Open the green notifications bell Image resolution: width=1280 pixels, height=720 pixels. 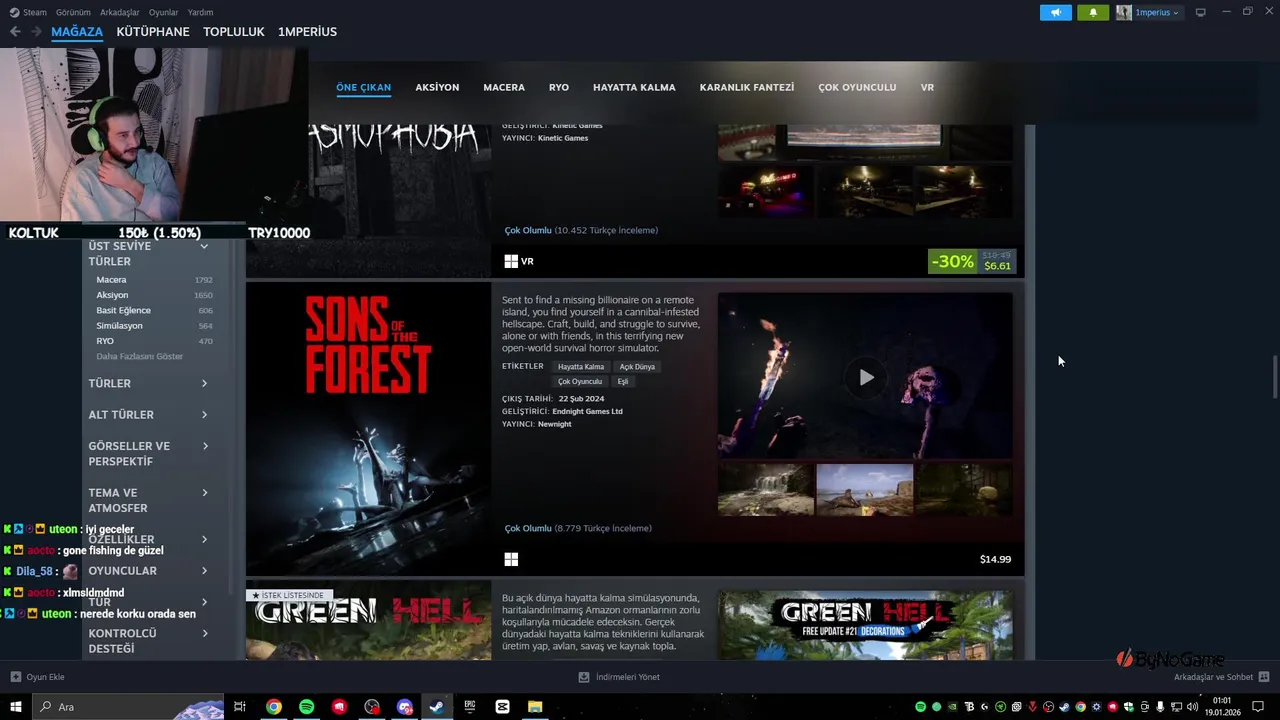[1093, 13]
